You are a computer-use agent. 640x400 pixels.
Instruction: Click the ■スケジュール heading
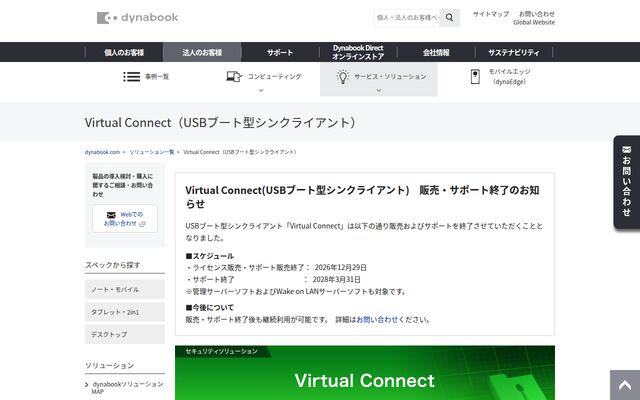click(210, 256)
